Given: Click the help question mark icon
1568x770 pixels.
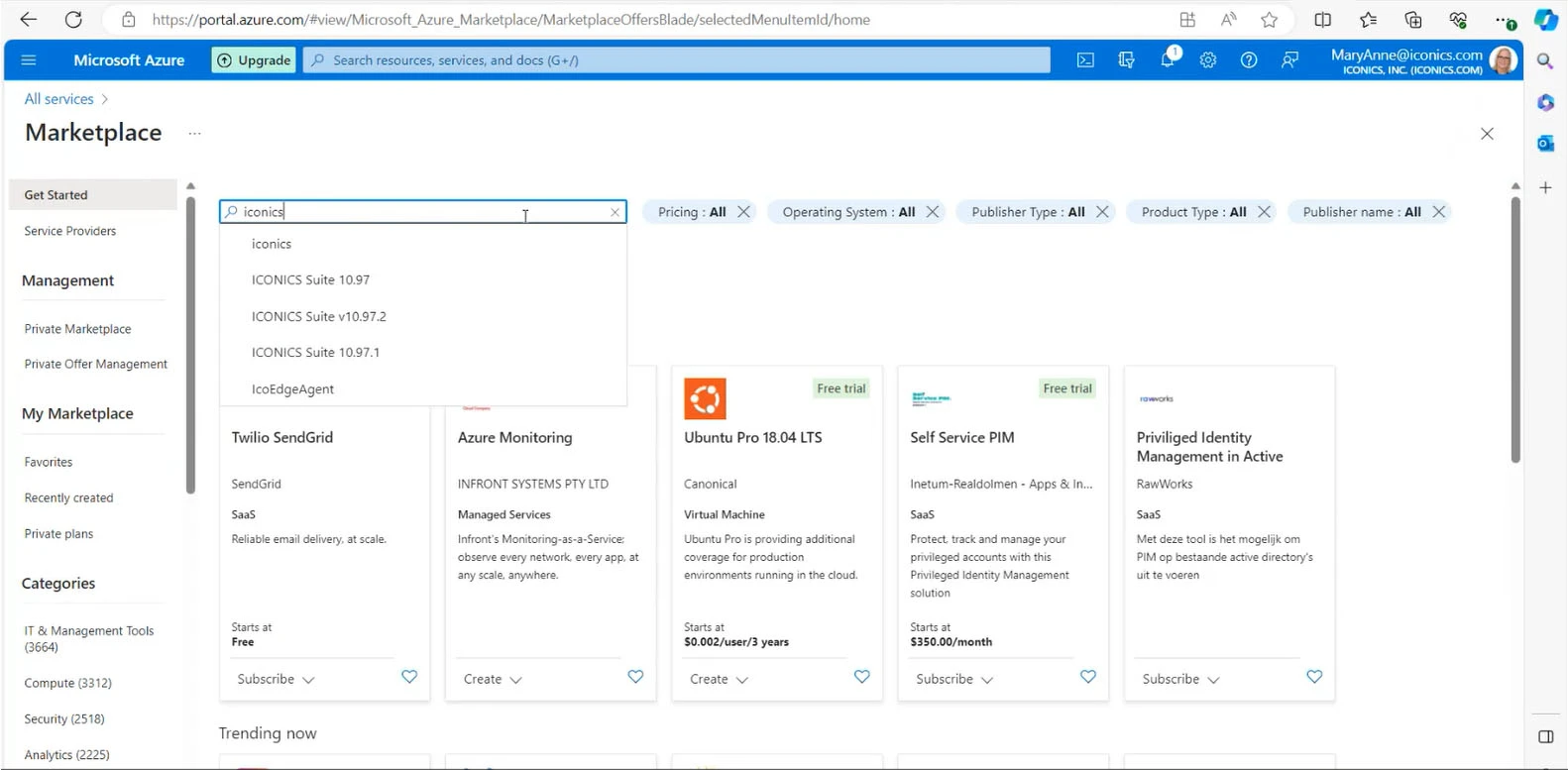Looking at the screenshot, I should point(1249,60).
